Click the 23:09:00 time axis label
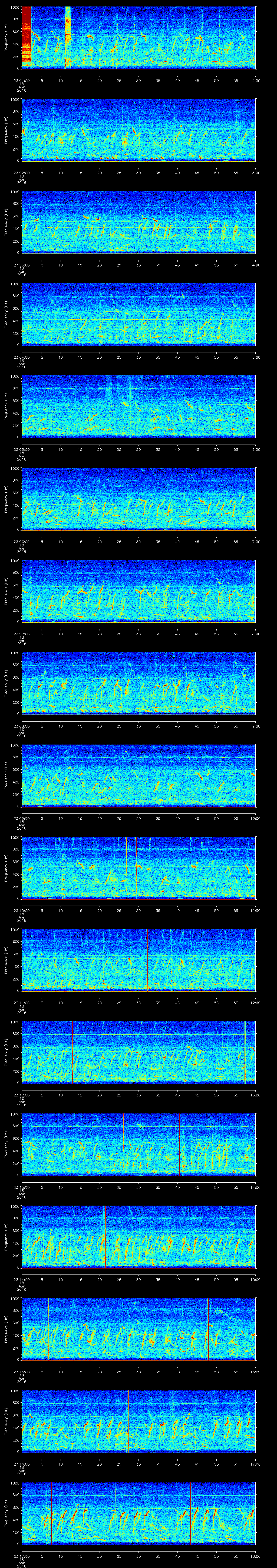Screen dimensions: 277x1568 (22, 818)
